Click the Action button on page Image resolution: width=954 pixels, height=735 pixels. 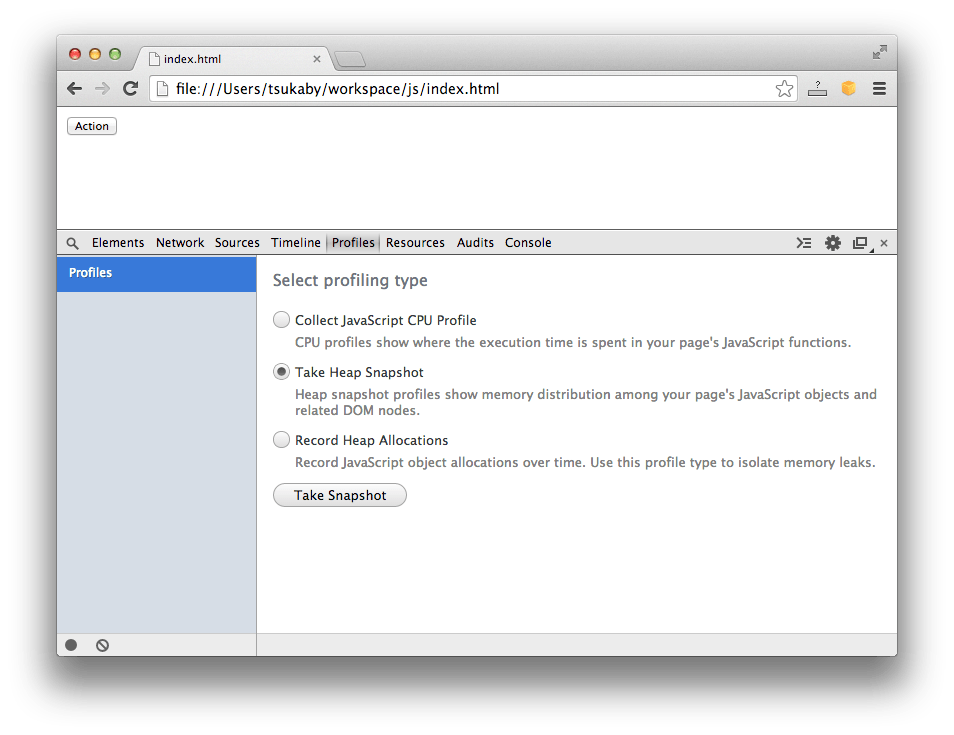coord(92,126)
